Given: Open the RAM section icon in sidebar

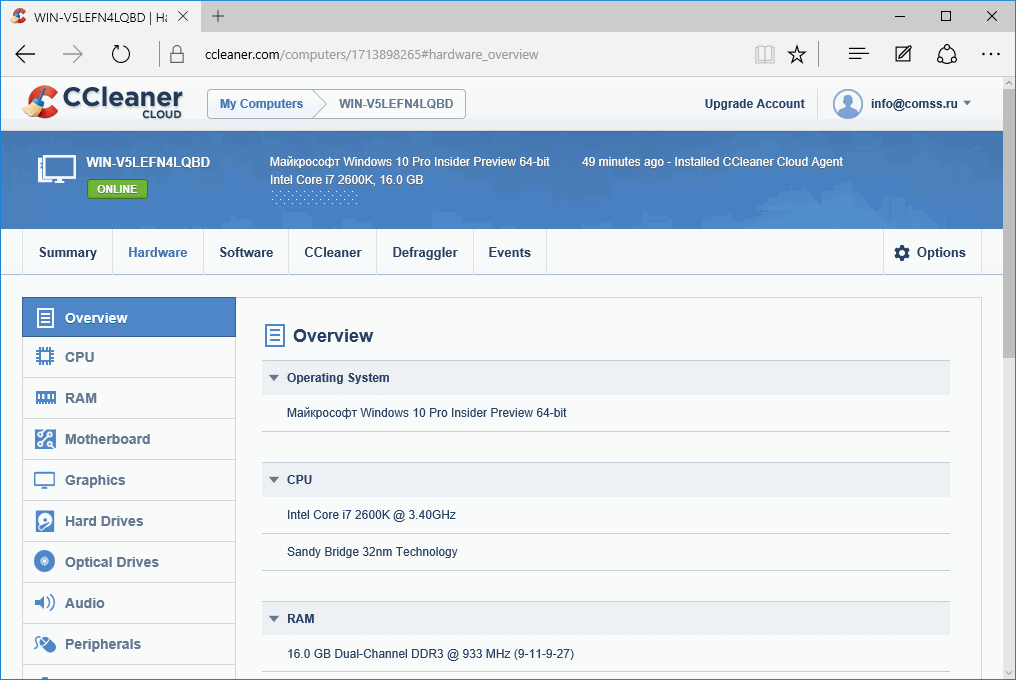Looking at the screenshot, I should pos(45,397).
